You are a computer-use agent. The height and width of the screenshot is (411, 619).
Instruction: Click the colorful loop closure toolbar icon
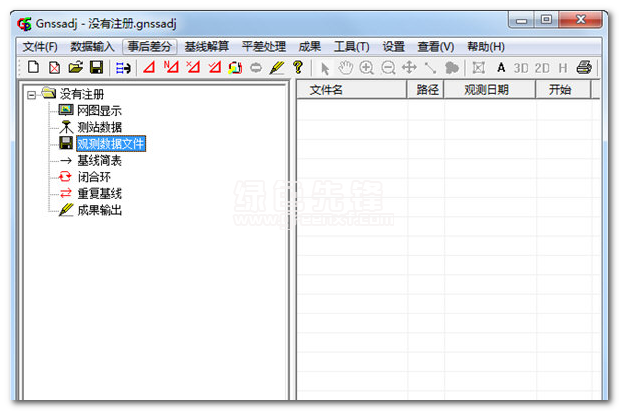pos(235,68)
